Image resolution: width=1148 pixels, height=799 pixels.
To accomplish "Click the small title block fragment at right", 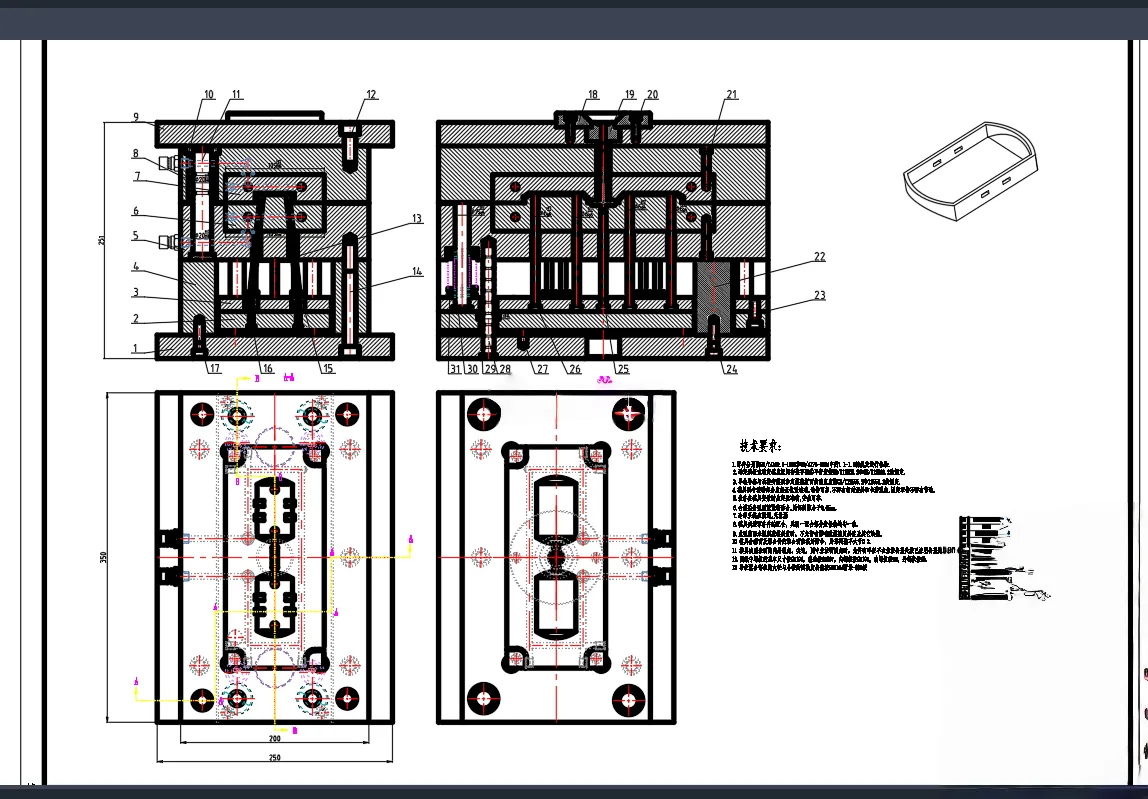I will tap(1003, 558).
